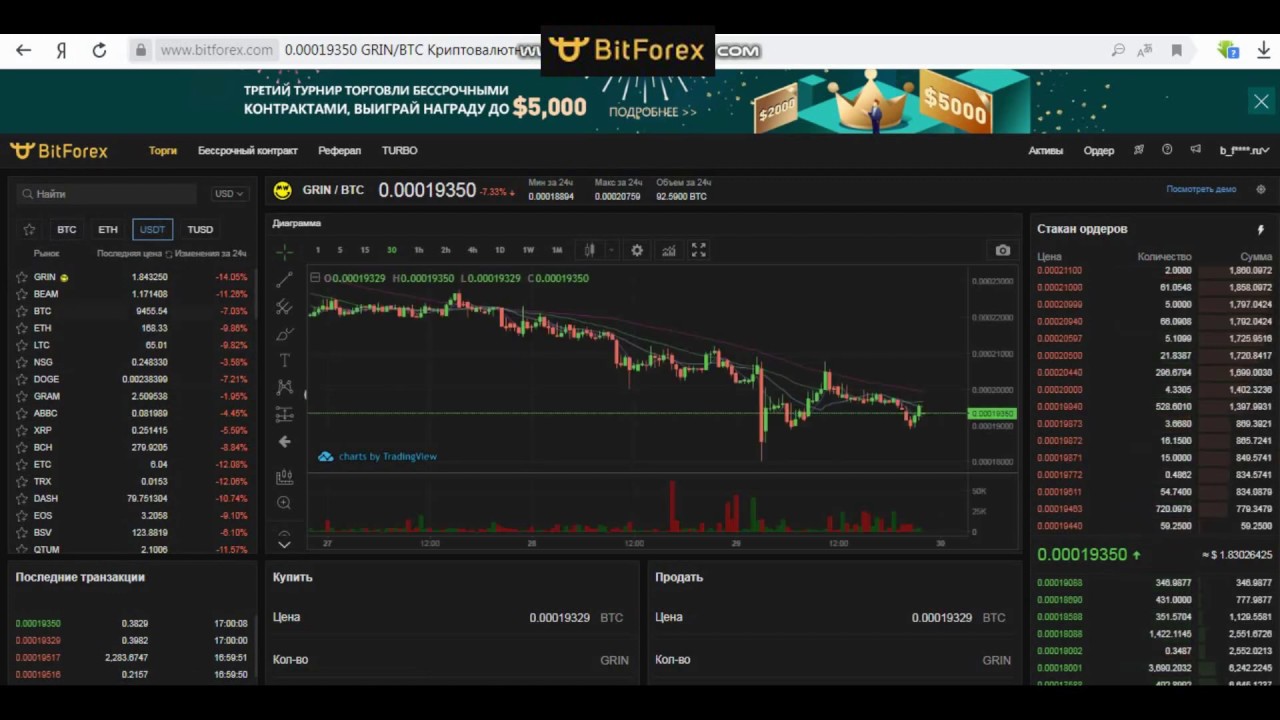Select the pitchfork drawing tool

(x=285, y=307)
